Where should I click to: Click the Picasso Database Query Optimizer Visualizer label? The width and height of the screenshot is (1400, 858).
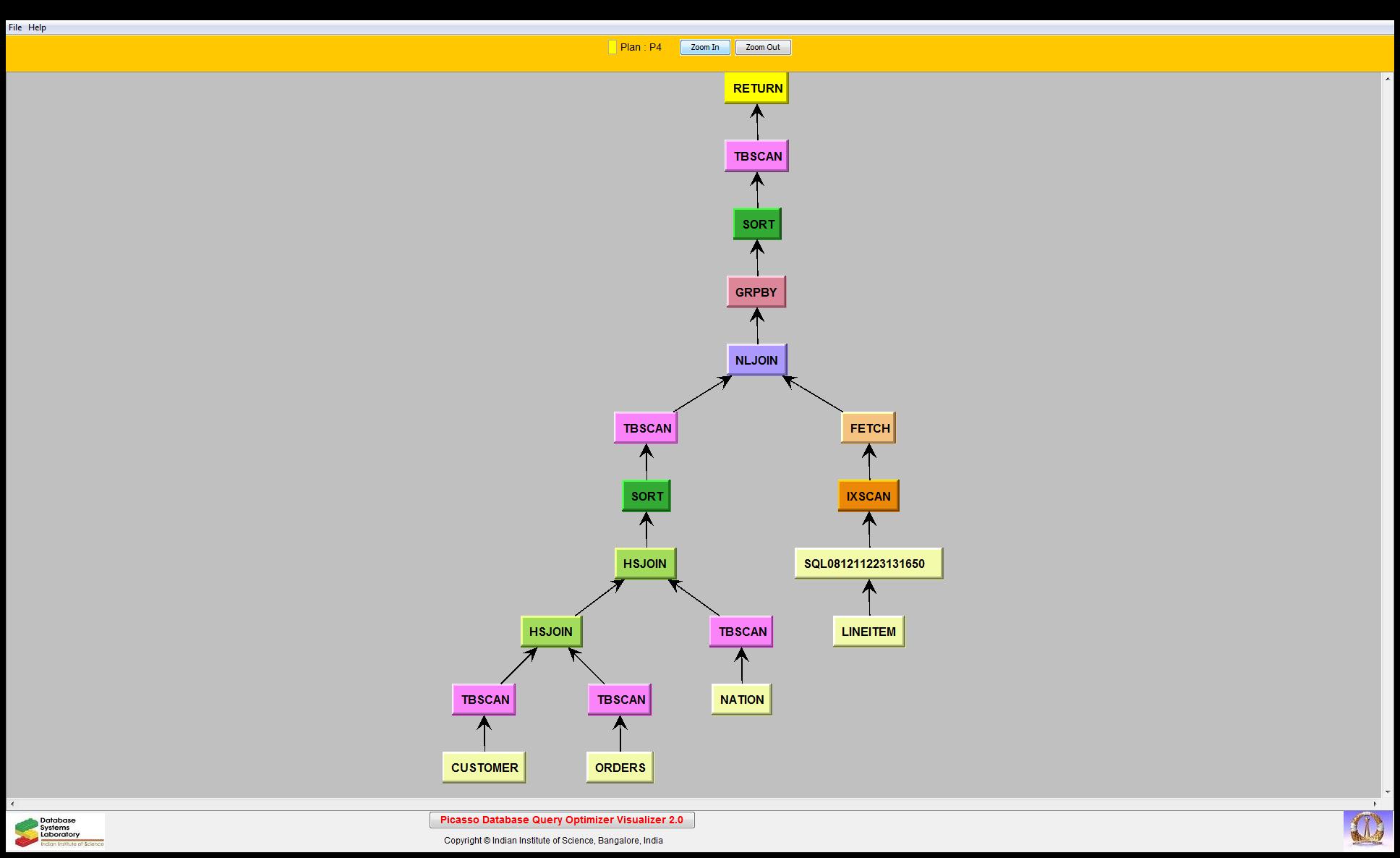click(562, 820)
